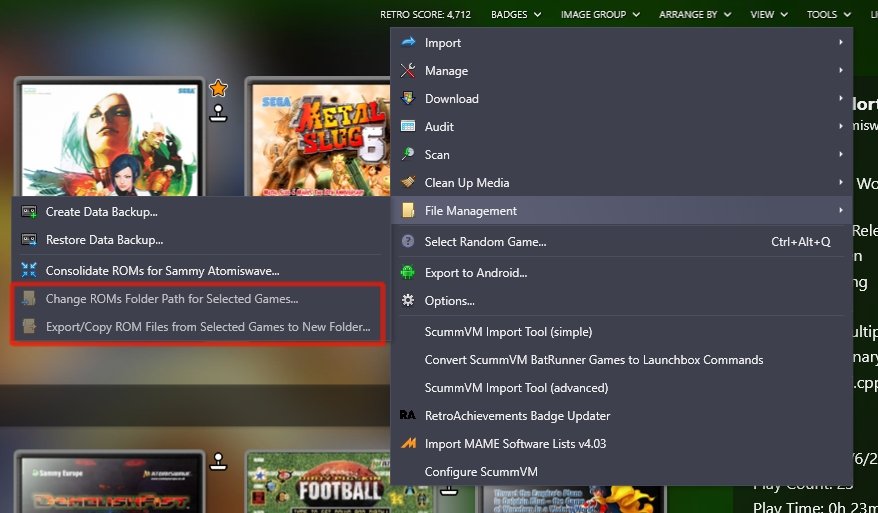Screen dimensions: 878x513
Task: Click the Scan magnifier icon
Action: (408, 155)
